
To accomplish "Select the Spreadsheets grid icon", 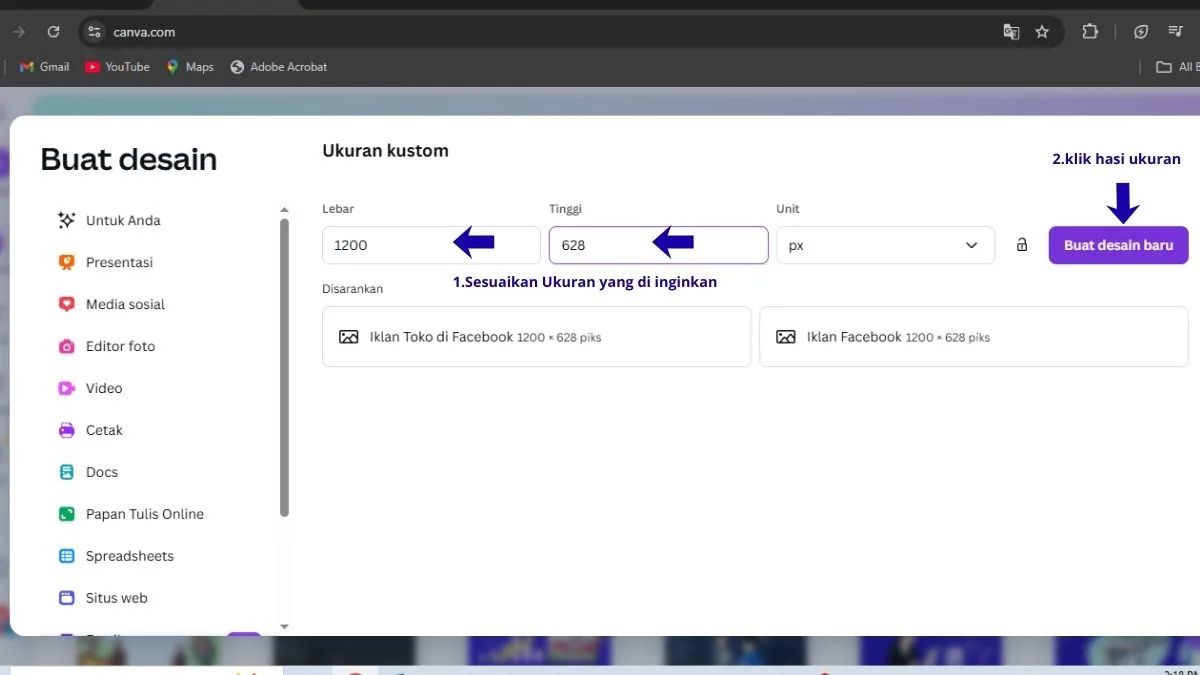I will click(x=67, y=556).
